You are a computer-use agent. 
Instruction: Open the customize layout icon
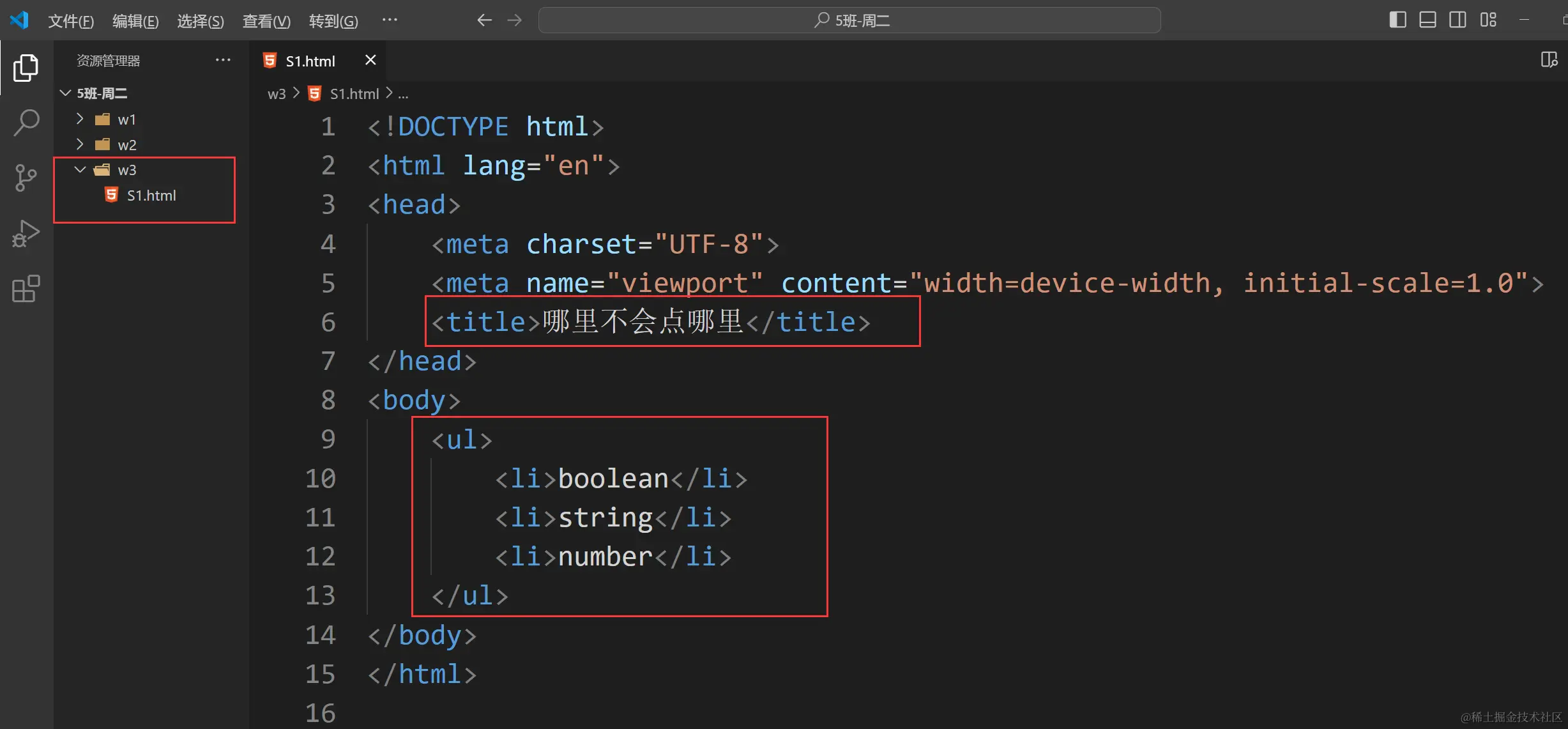pos(1488,20)
